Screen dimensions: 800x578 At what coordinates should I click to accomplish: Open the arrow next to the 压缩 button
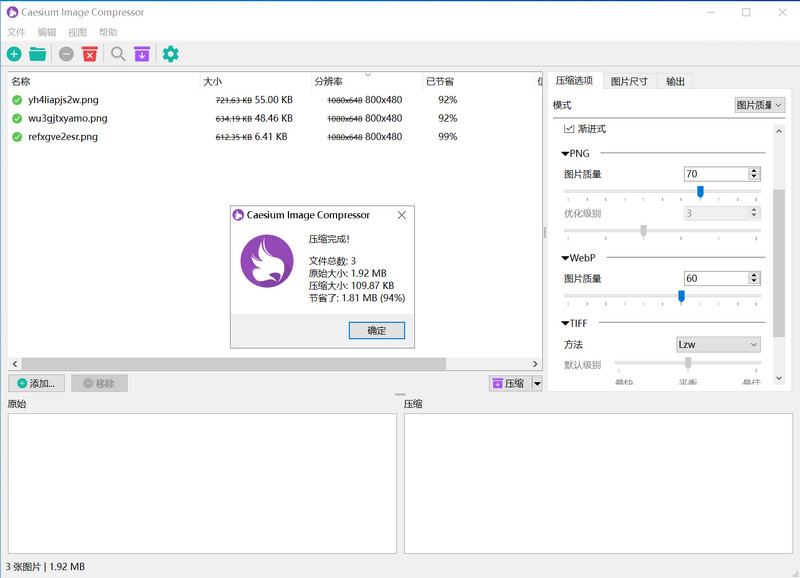[x=537, y=384]
